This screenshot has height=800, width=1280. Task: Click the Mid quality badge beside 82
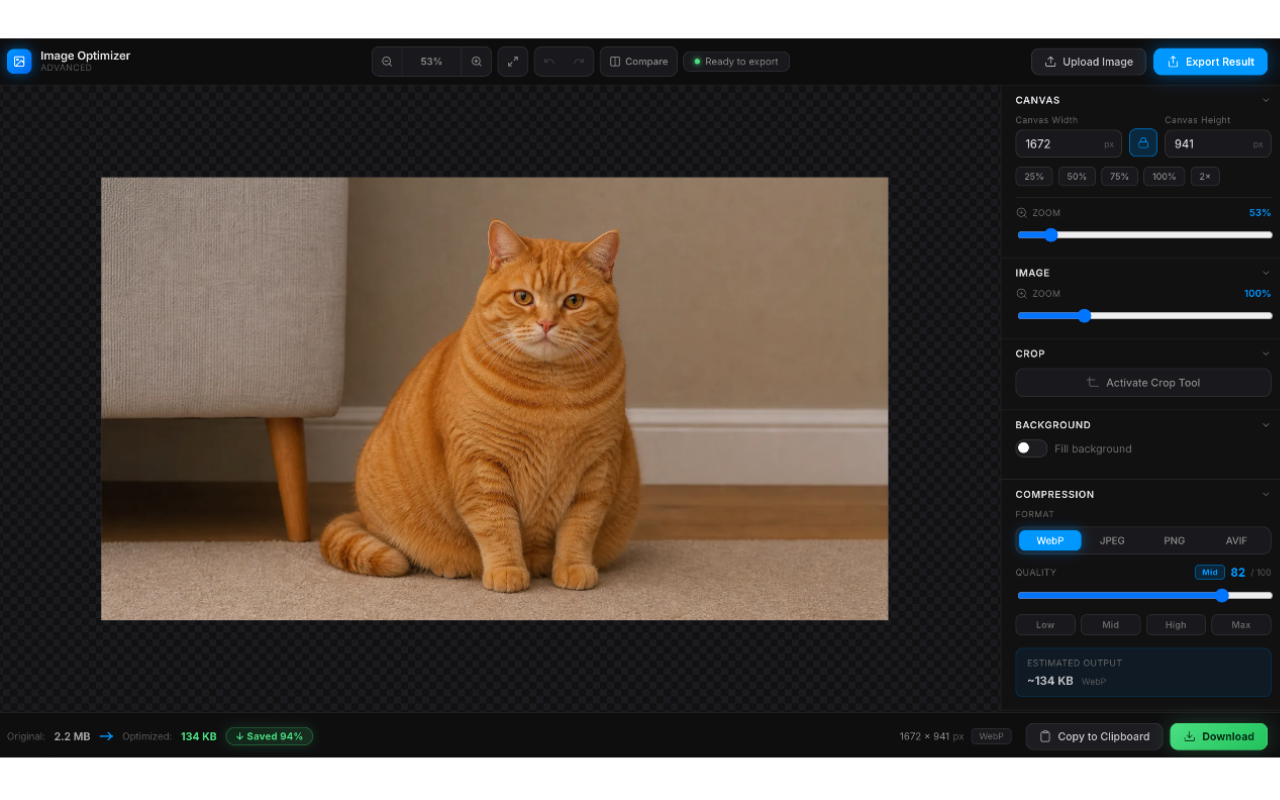click(1210, 573)
